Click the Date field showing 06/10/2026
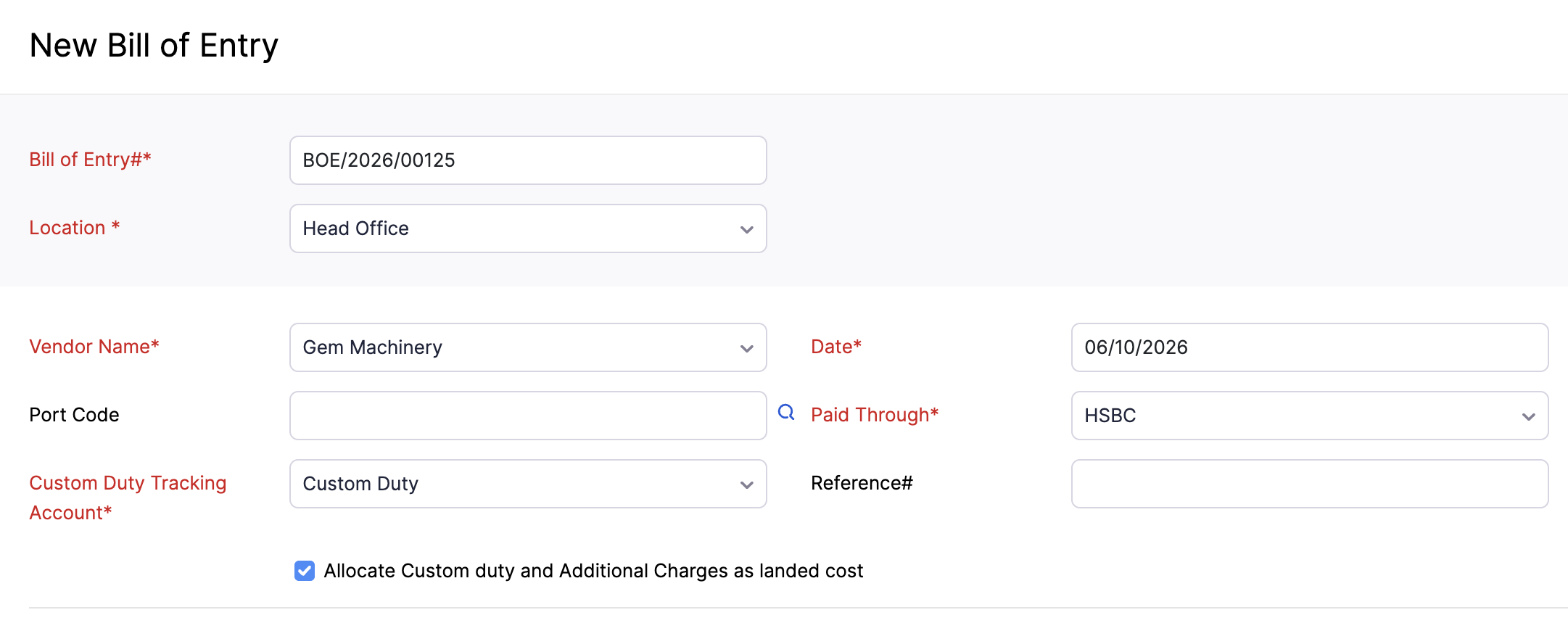Image resolution: width=1568 pixels, height=631 pixels. [x=1310, y=347]
